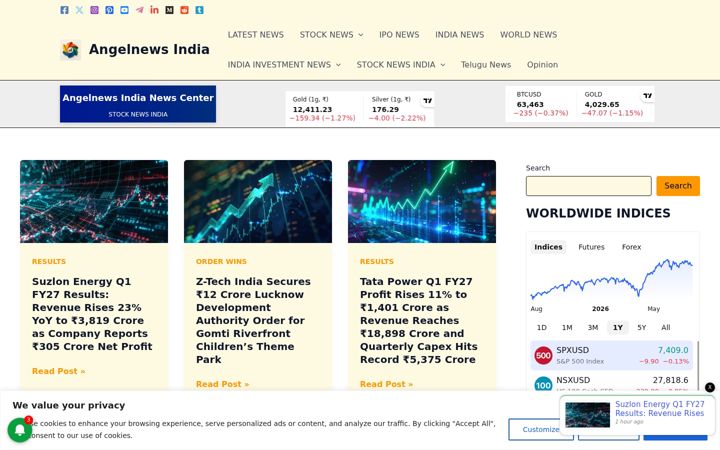Click the Silver (1g, ₹) price ticker

(398, 109)
